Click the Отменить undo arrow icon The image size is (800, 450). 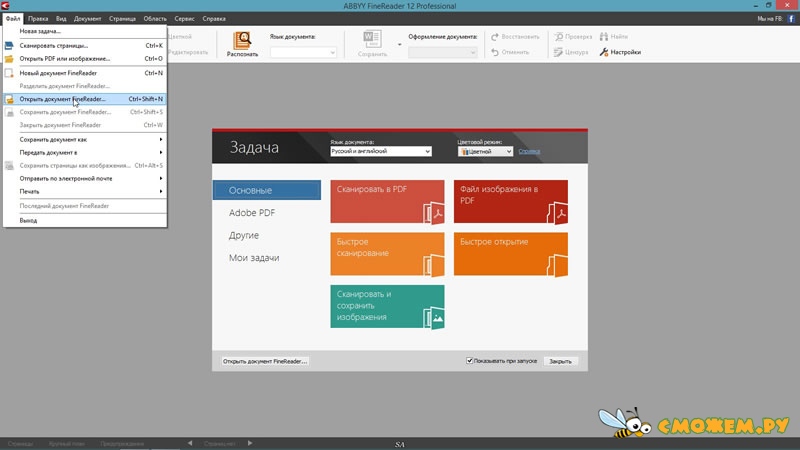pos(495,52)
